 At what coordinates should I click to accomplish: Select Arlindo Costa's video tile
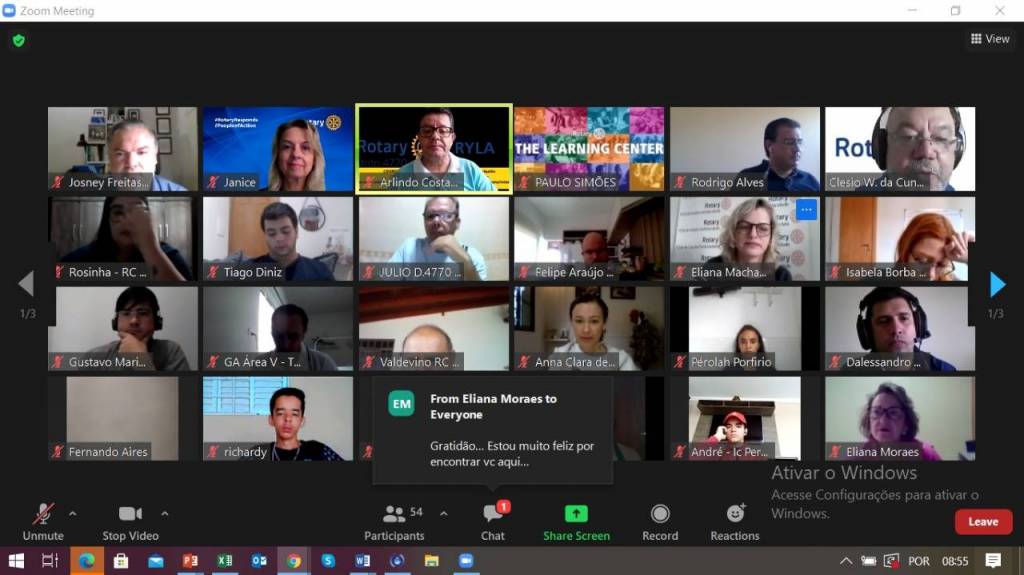click(434, 147)
